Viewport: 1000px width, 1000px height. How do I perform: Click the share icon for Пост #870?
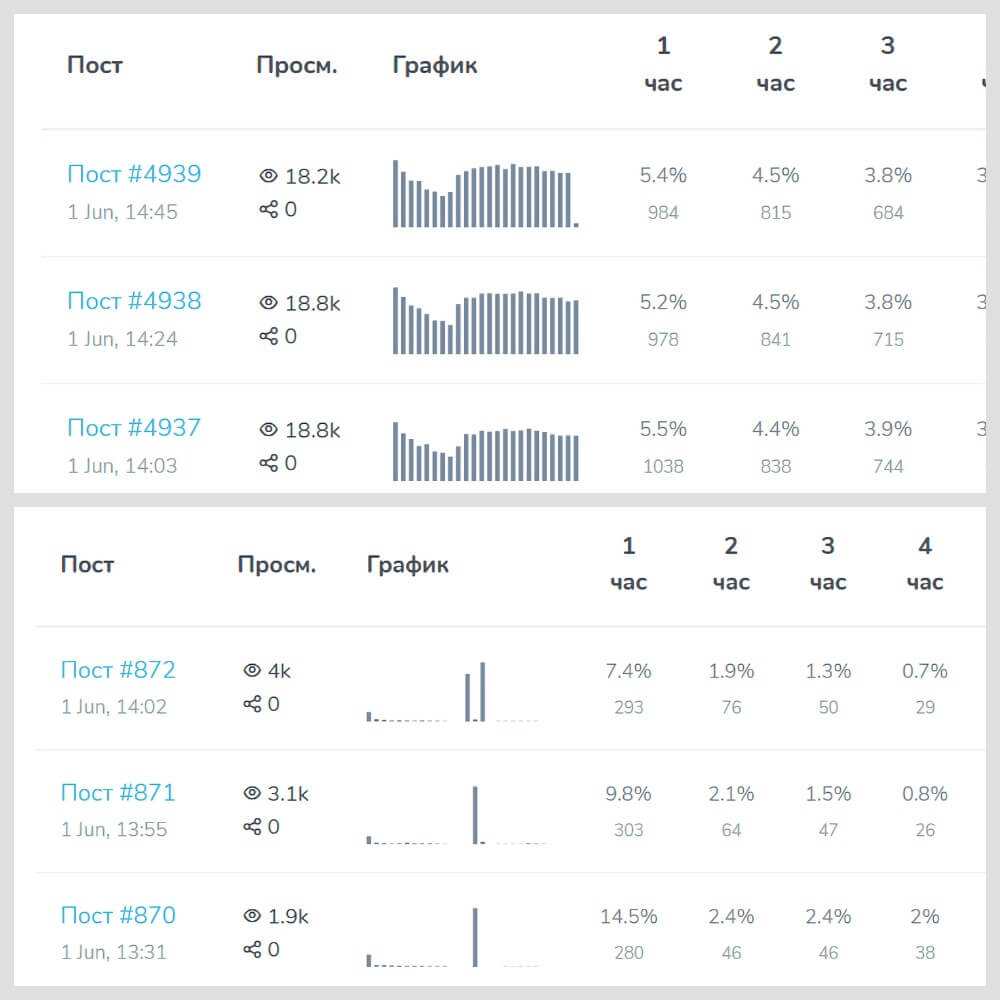point(252,950)
